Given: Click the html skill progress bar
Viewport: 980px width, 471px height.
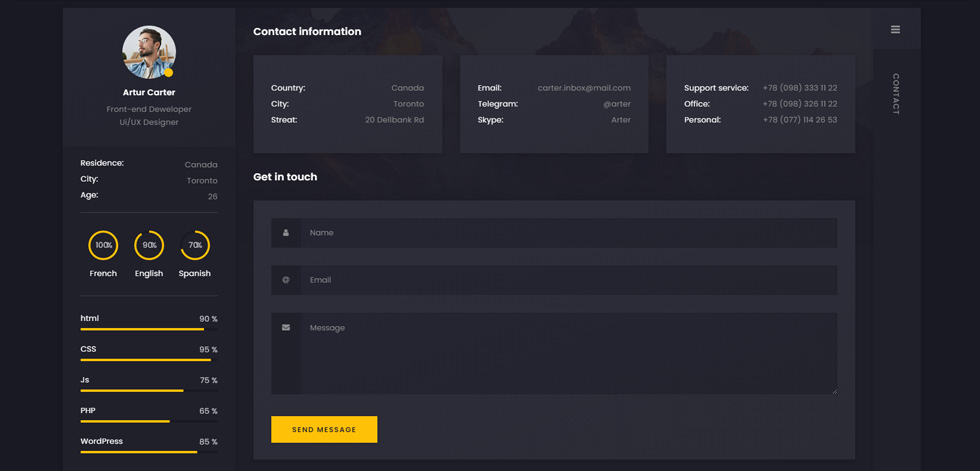Looking at the screenshot, I should point(149,329).
